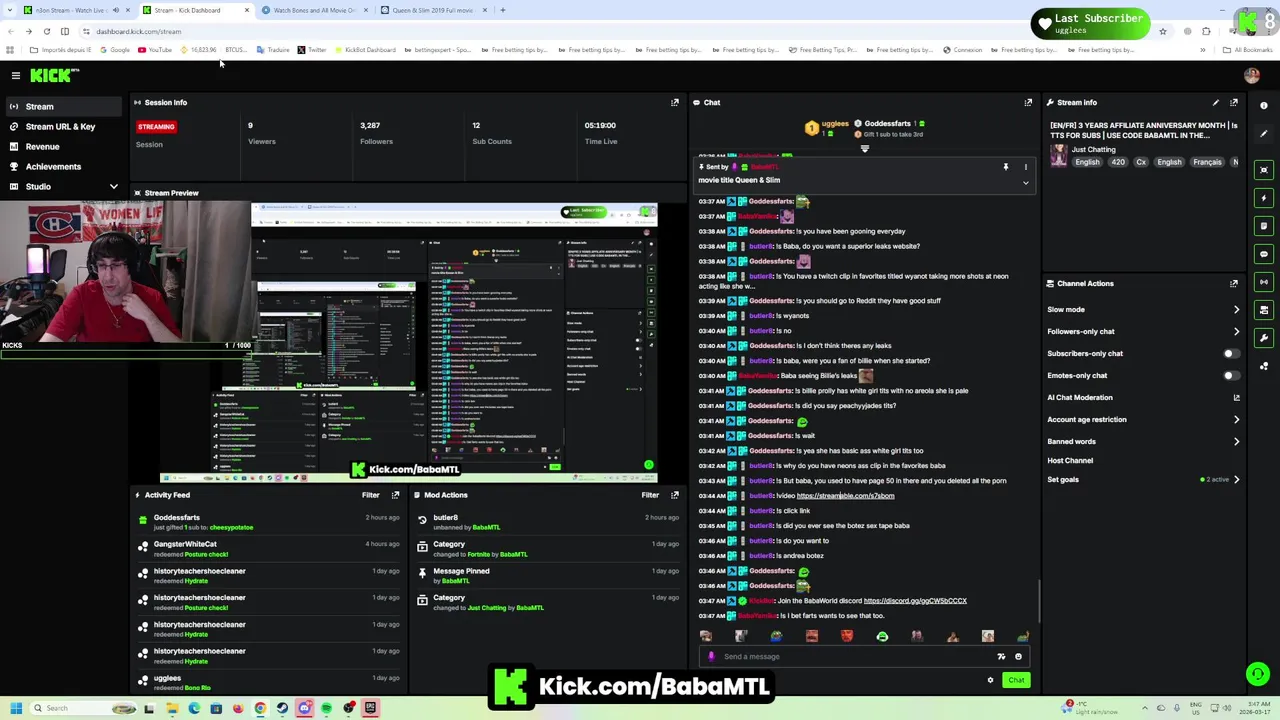The height and width of the screenshot is (720, 1280).
Task: Toggle the stream preview sidebar icon
Action: click(1264, 170)
